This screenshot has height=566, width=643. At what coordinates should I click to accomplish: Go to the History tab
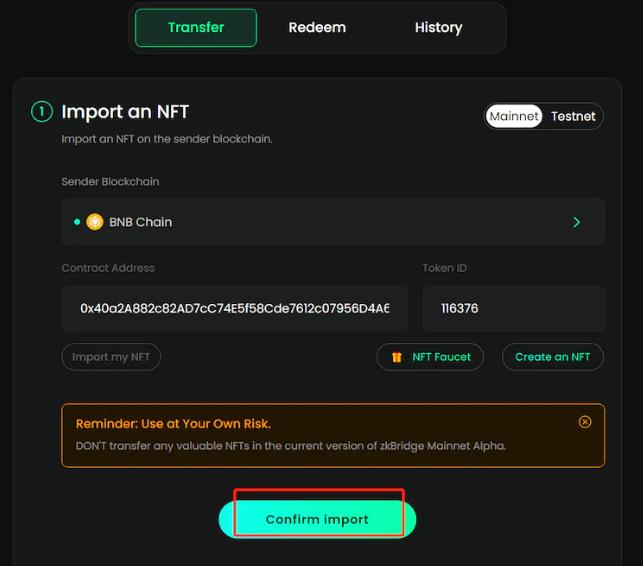(438, 28)
